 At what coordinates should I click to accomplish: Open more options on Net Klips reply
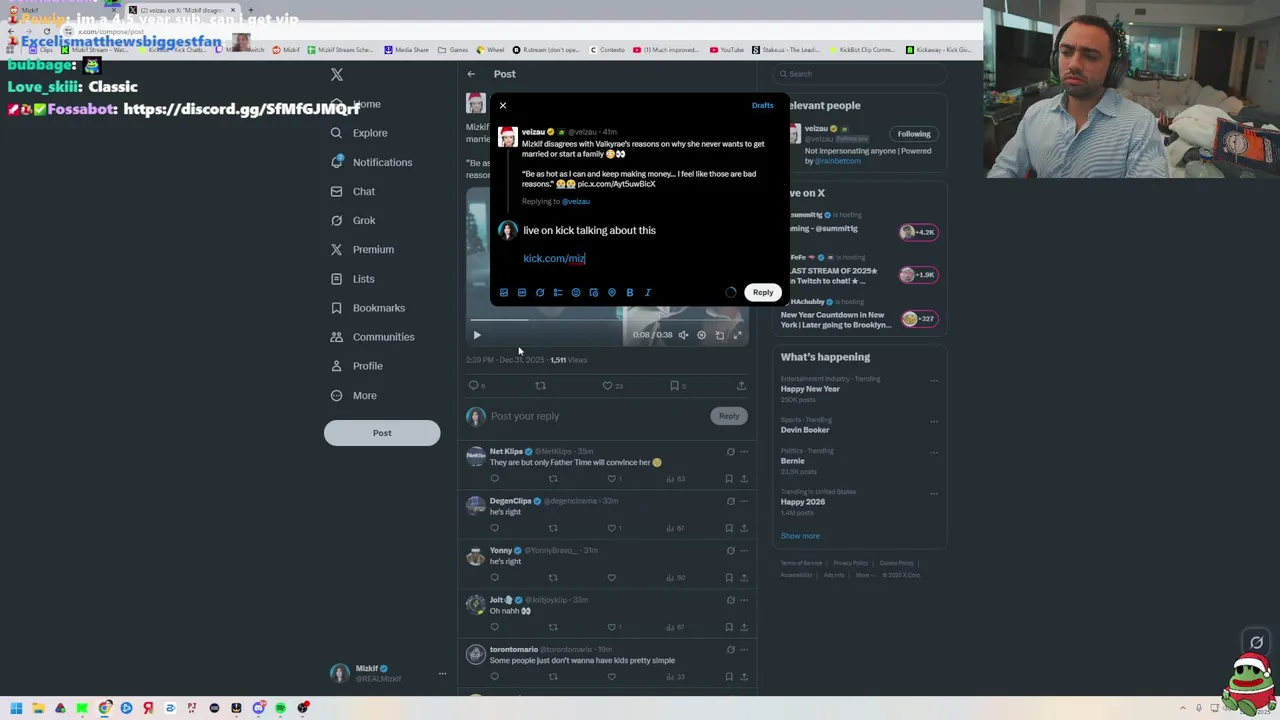[744, 452]
